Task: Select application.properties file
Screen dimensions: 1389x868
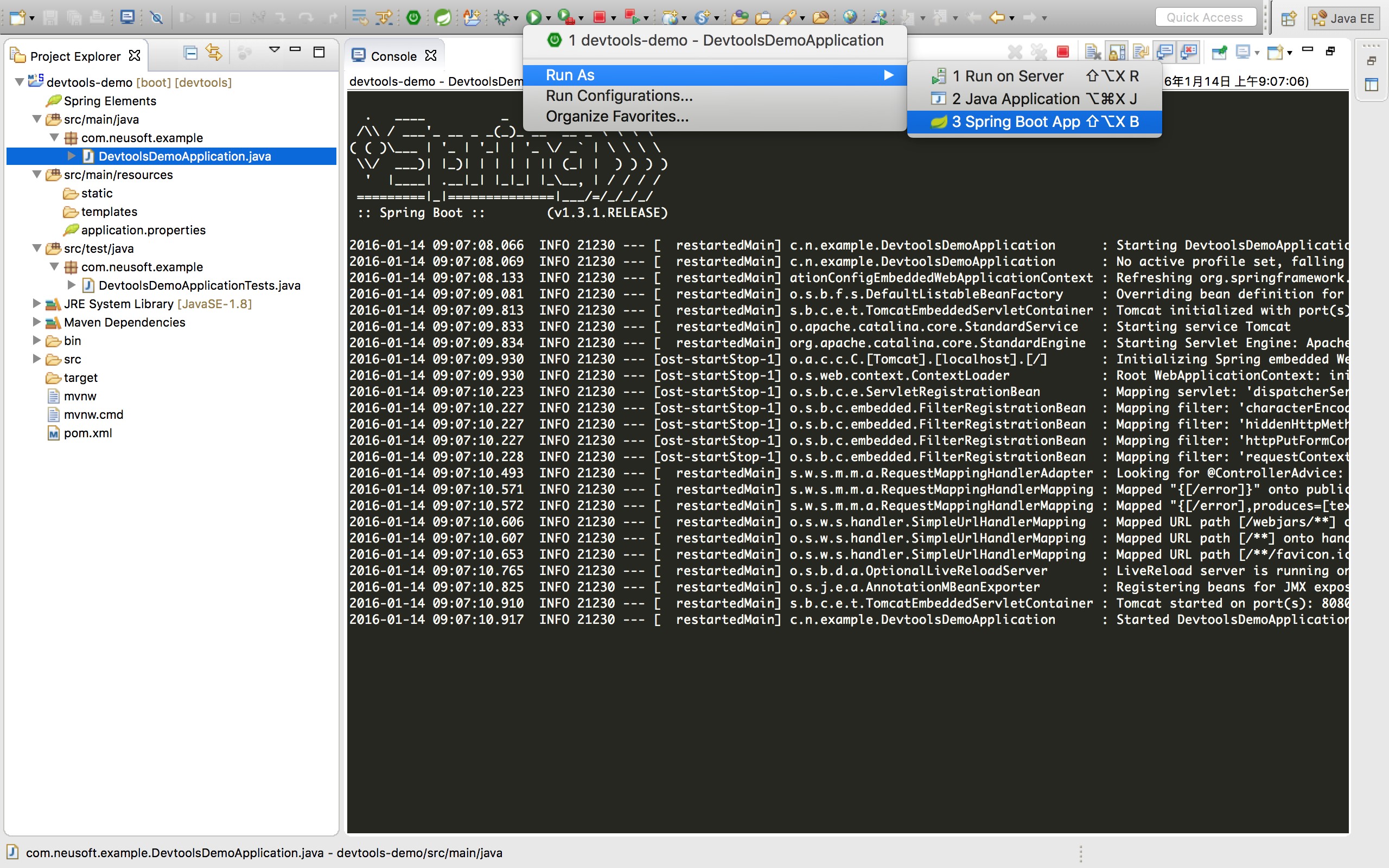Action: (x=135, y=230)
